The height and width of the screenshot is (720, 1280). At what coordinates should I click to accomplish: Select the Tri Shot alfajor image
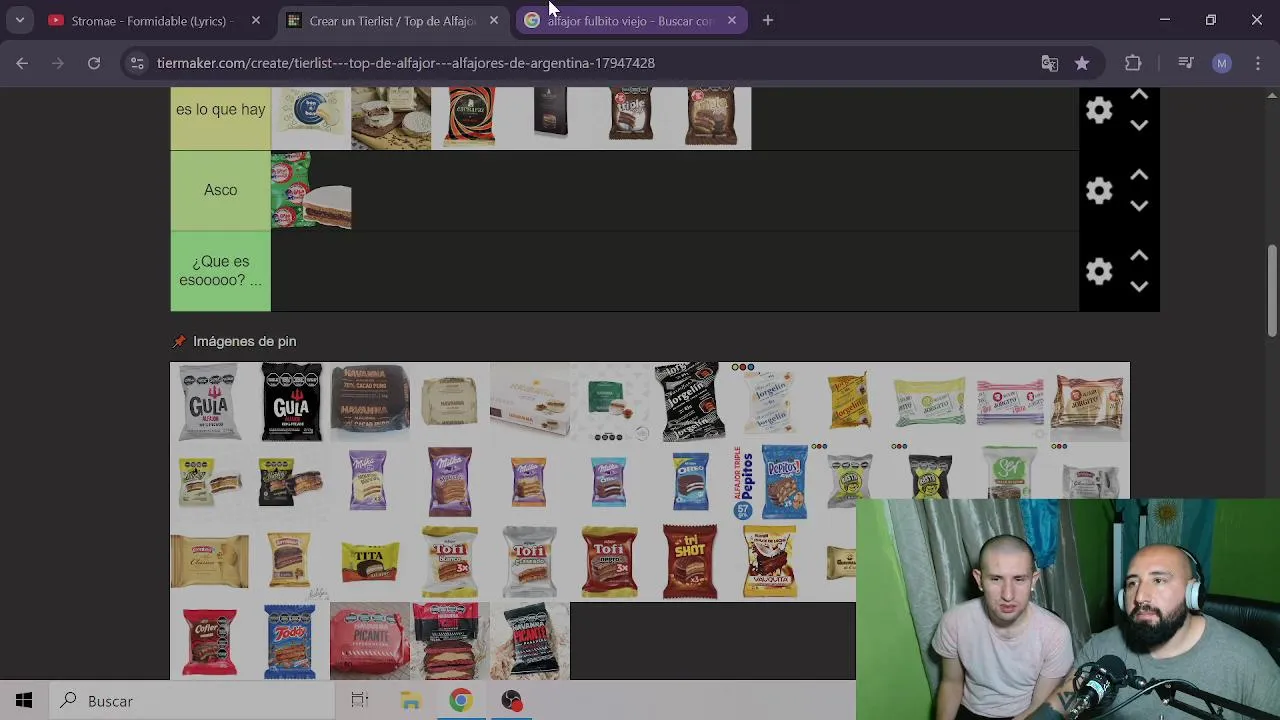(690, 562)
